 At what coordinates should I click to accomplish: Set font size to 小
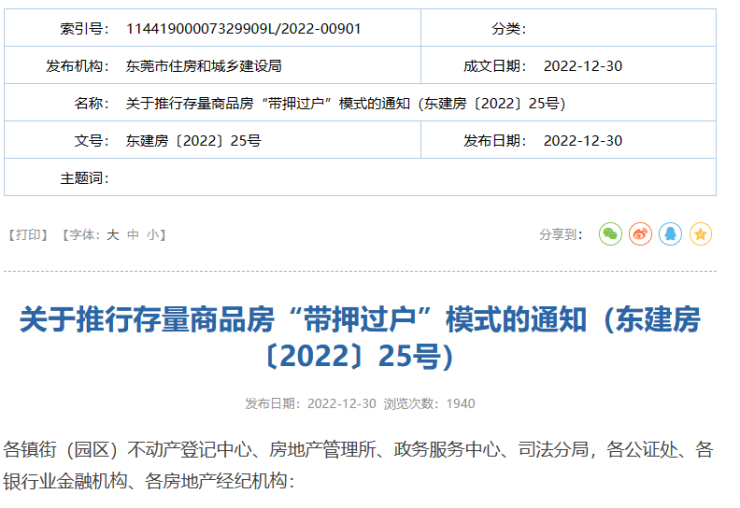coord(153,235)
